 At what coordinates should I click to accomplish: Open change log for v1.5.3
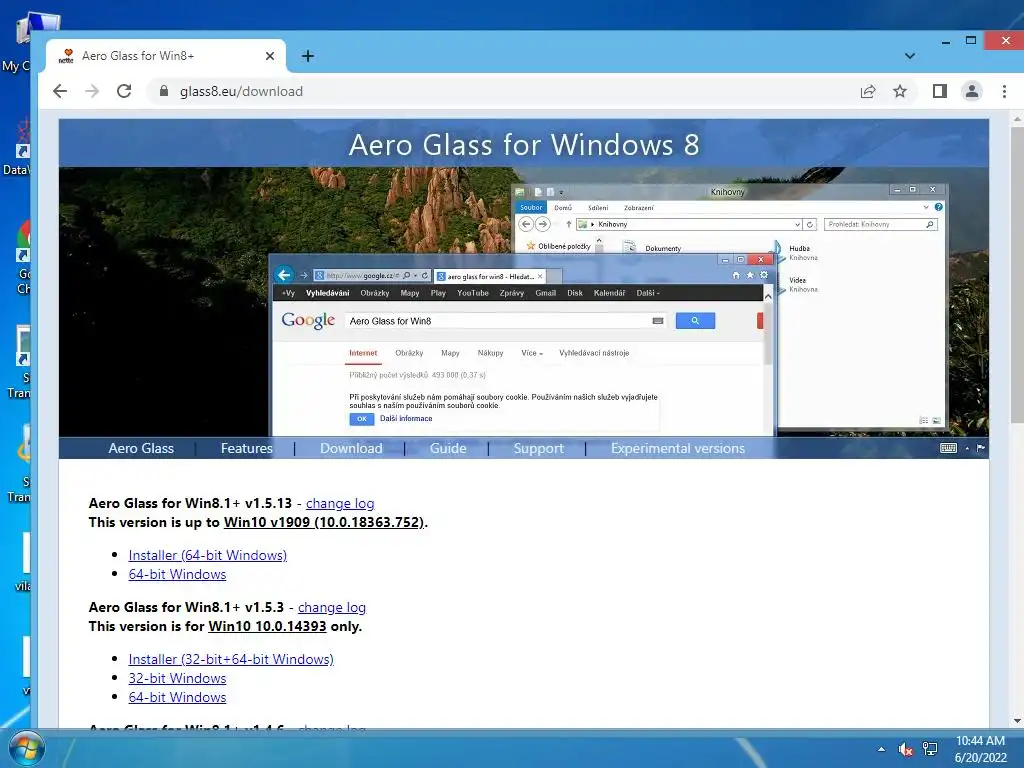click(332, 607)
